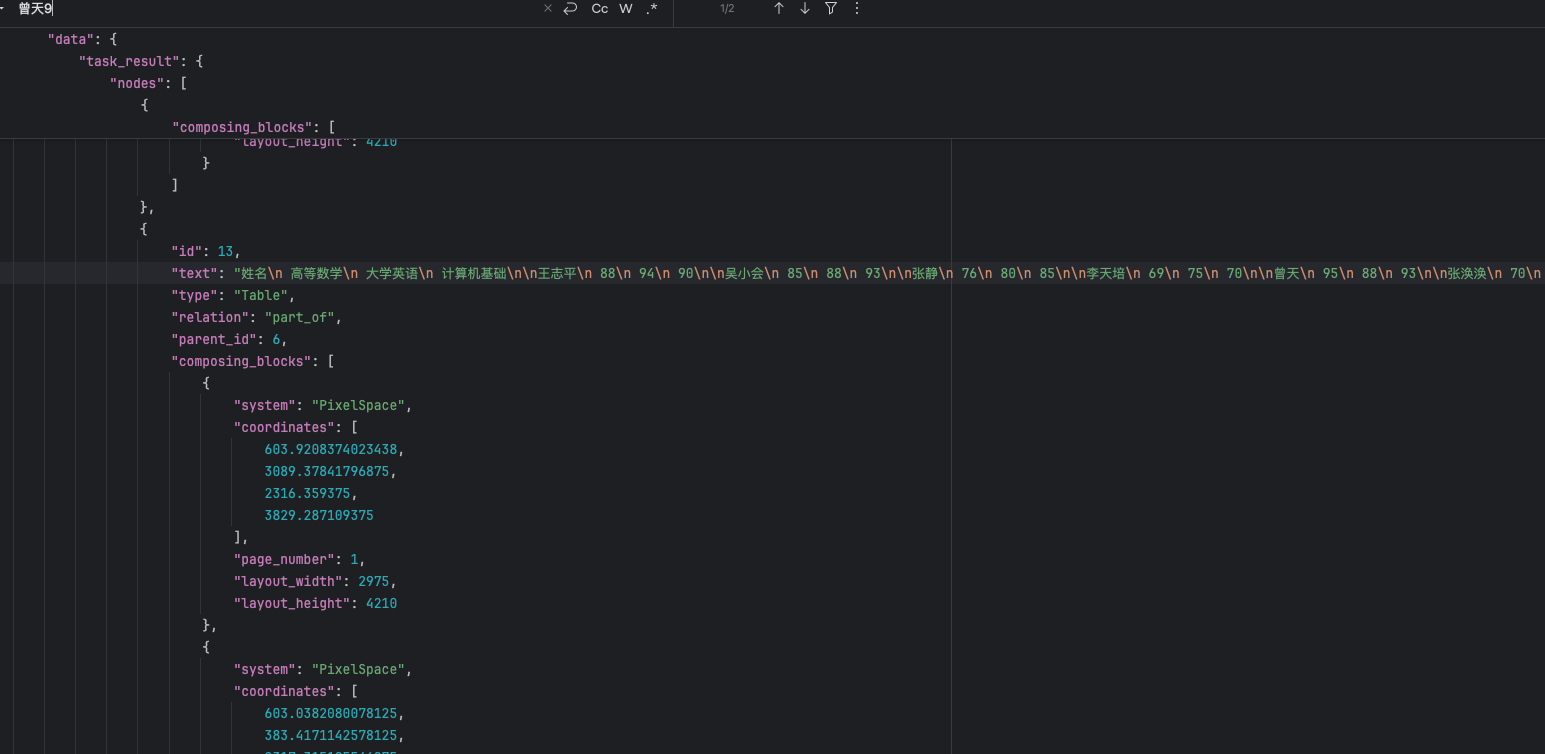The height and width of the screenshot is (754, 1545).
Task: Click the filter funnel icon in the find bar
Action: pos(831,9)
